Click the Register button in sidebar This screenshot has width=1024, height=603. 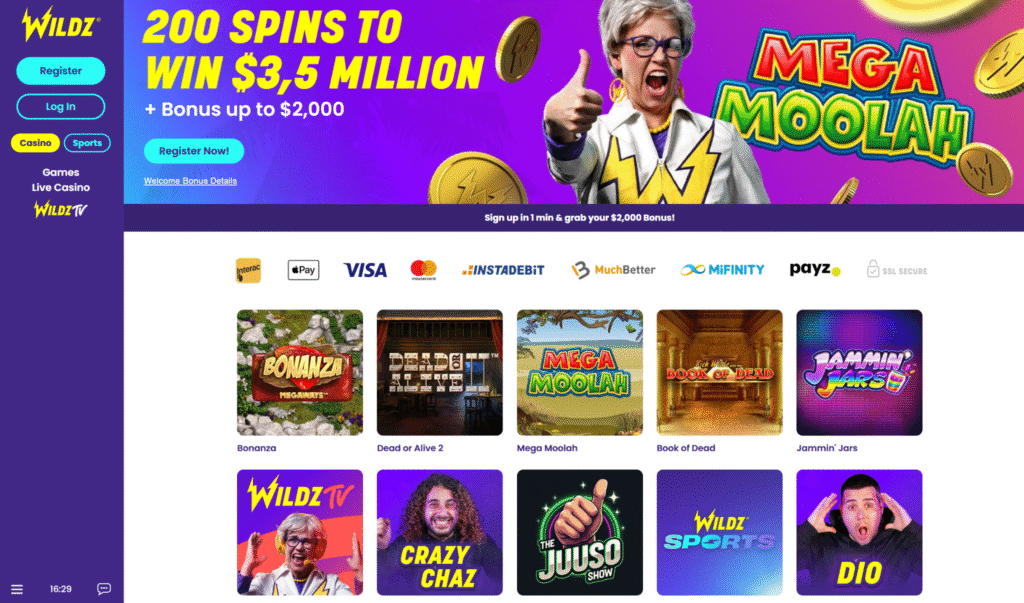(61, 71)
